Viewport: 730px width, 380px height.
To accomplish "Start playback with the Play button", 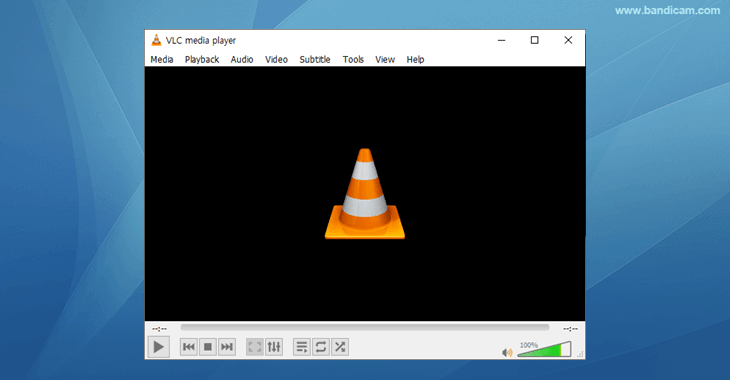I will (159, 347).
